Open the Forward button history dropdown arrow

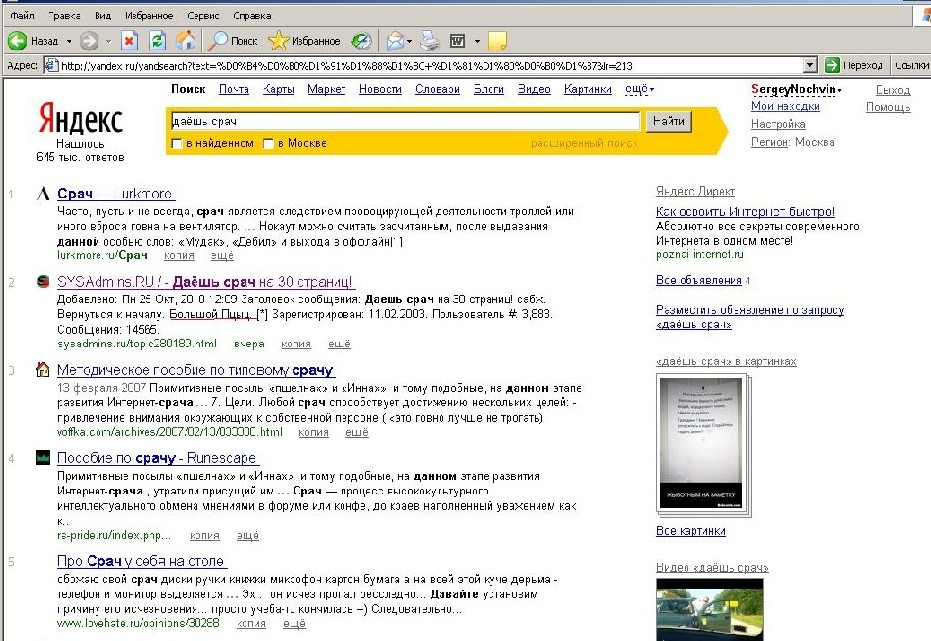point(108,41)
